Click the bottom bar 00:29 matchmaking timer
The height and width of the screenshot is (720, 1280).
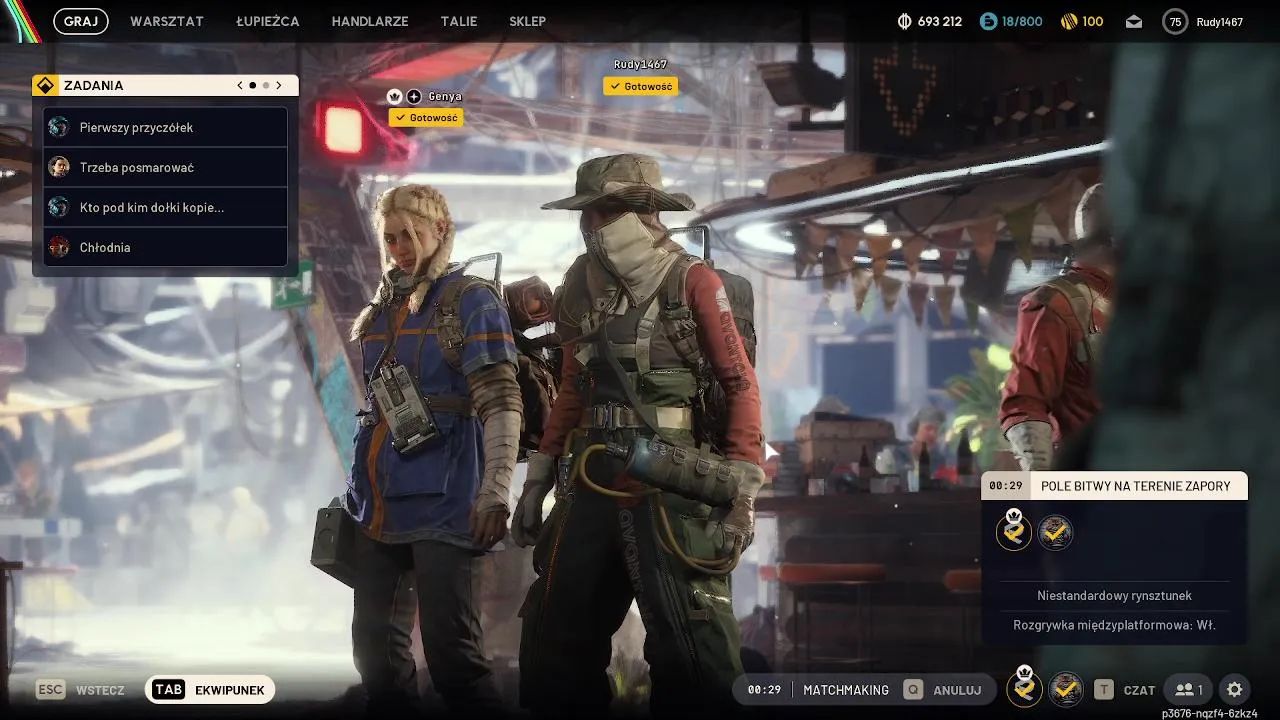(764, 690)
